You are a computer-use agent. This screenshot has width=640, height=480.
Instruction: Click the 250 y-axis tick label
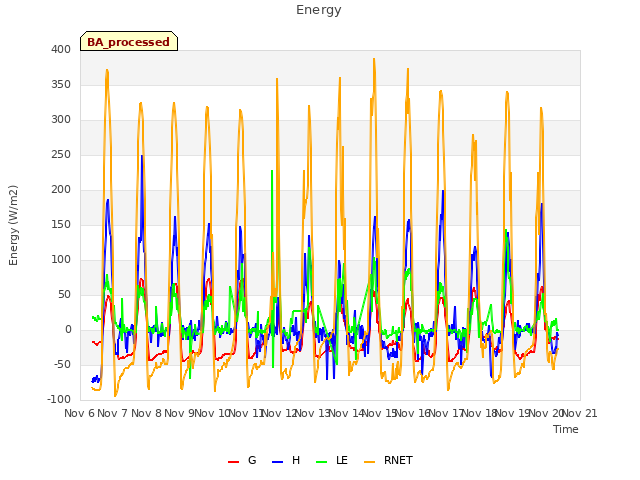61,155
